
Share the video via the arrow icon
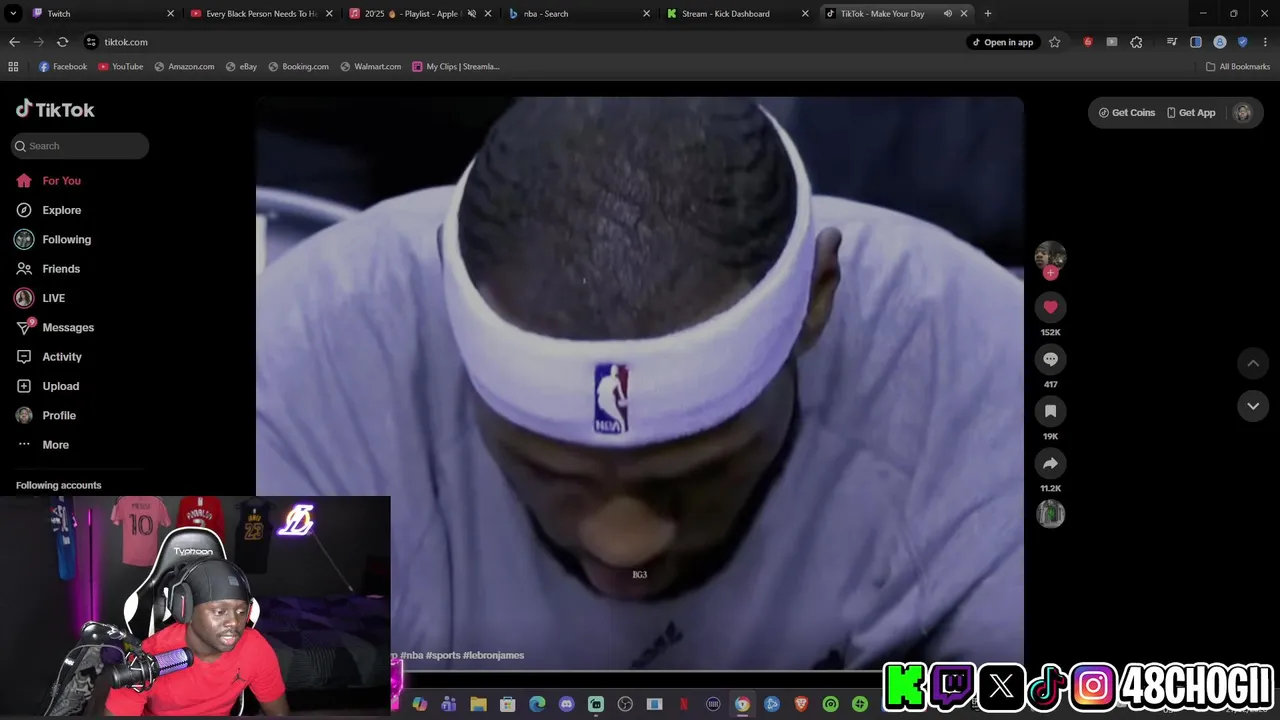(1050, 463)
